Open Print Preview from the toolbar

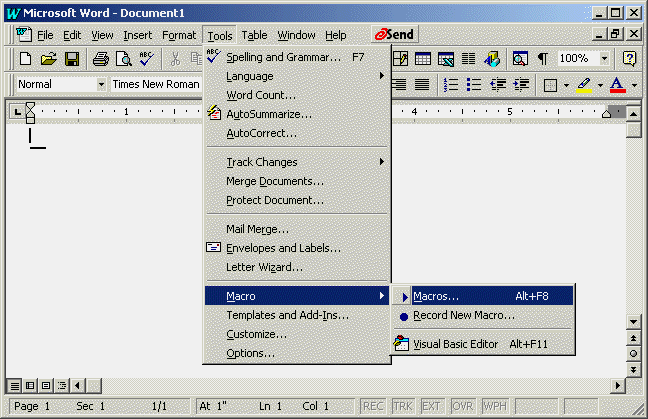click(x=123, y=59)
